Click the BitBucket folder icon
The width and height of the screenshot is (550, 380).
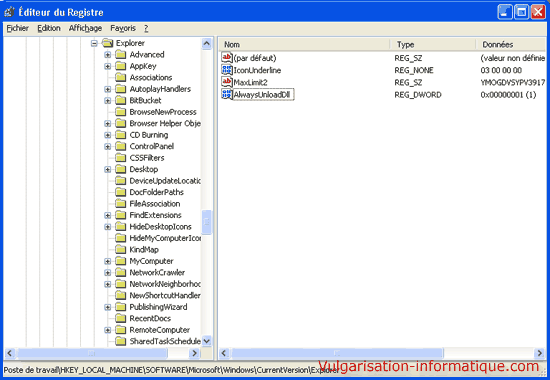coord(121,100)
